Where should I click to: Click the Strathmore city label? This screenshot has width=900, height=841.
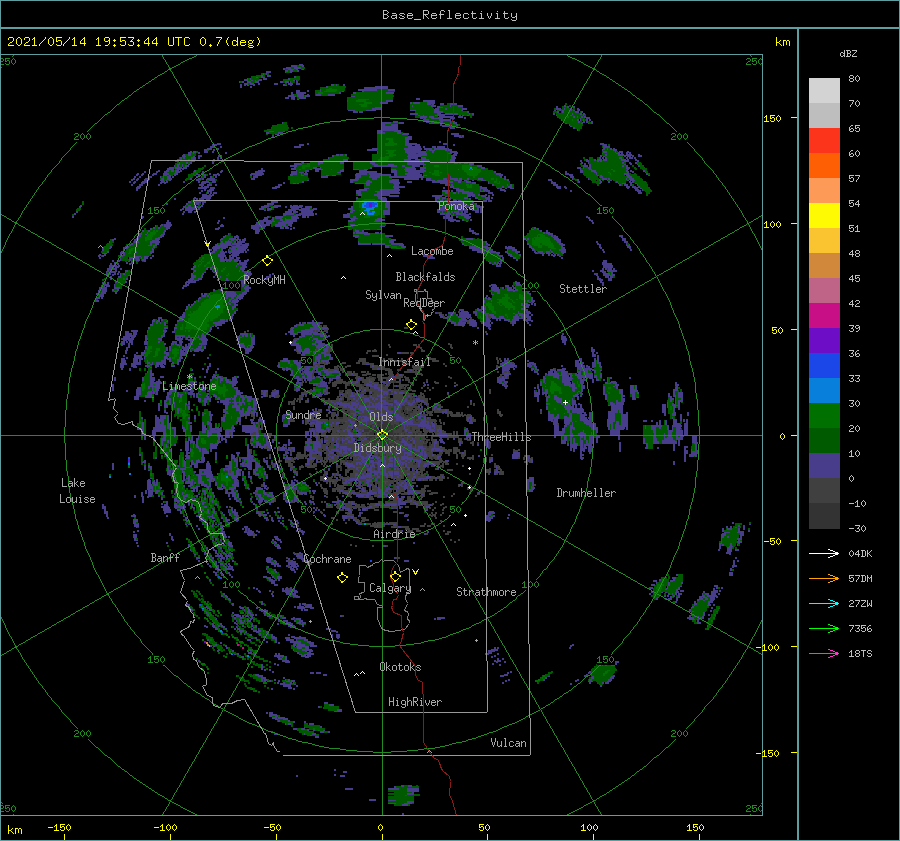(x=486, y=592)
